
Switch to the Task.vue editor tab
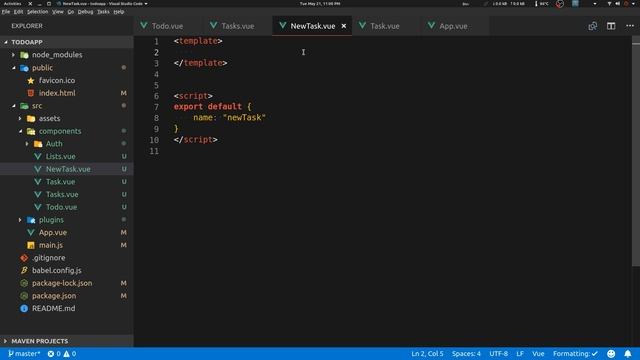click(384, 26)
